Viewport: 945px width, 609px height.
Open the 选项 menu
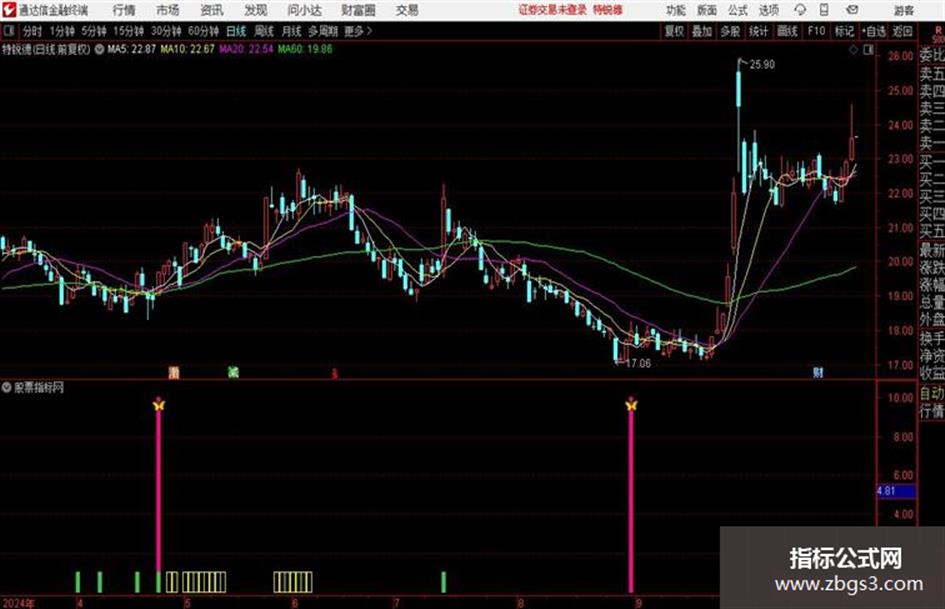pyautogui.click(x=768, y=10)
